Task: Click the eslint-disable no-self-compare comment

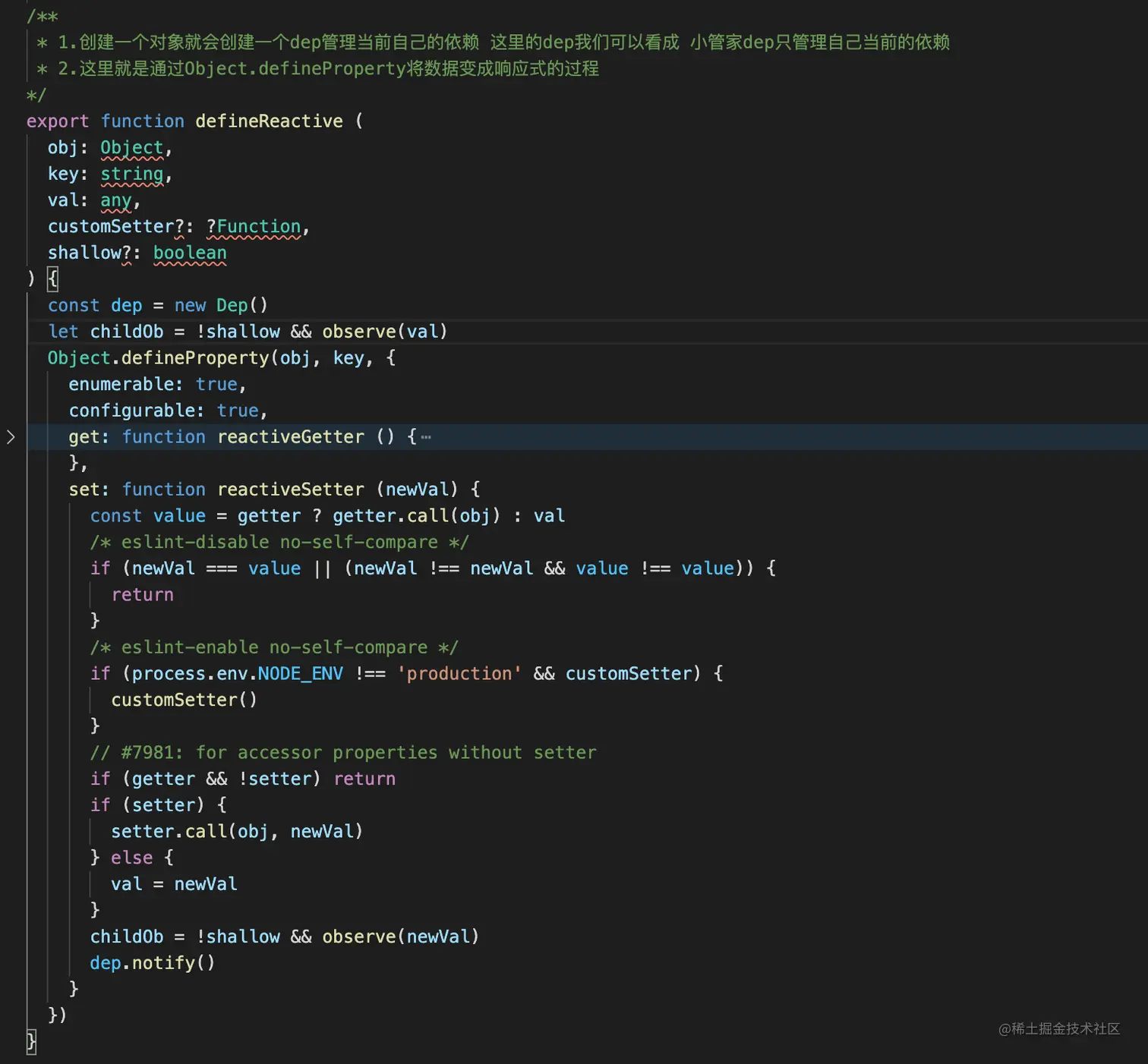Action: (279, 543)
